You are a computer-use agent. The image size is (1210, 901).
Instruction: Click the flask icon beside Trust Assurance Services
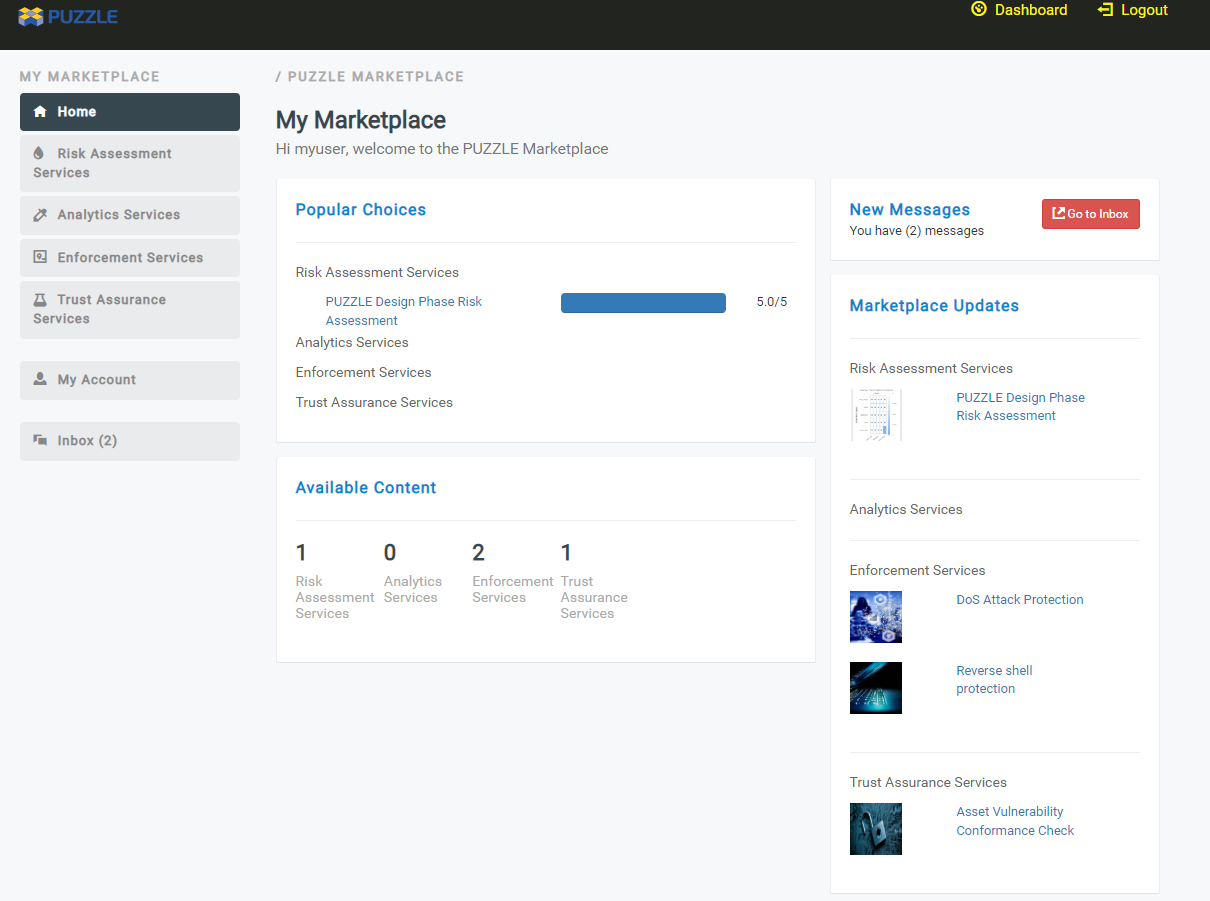tap(40, 300)
